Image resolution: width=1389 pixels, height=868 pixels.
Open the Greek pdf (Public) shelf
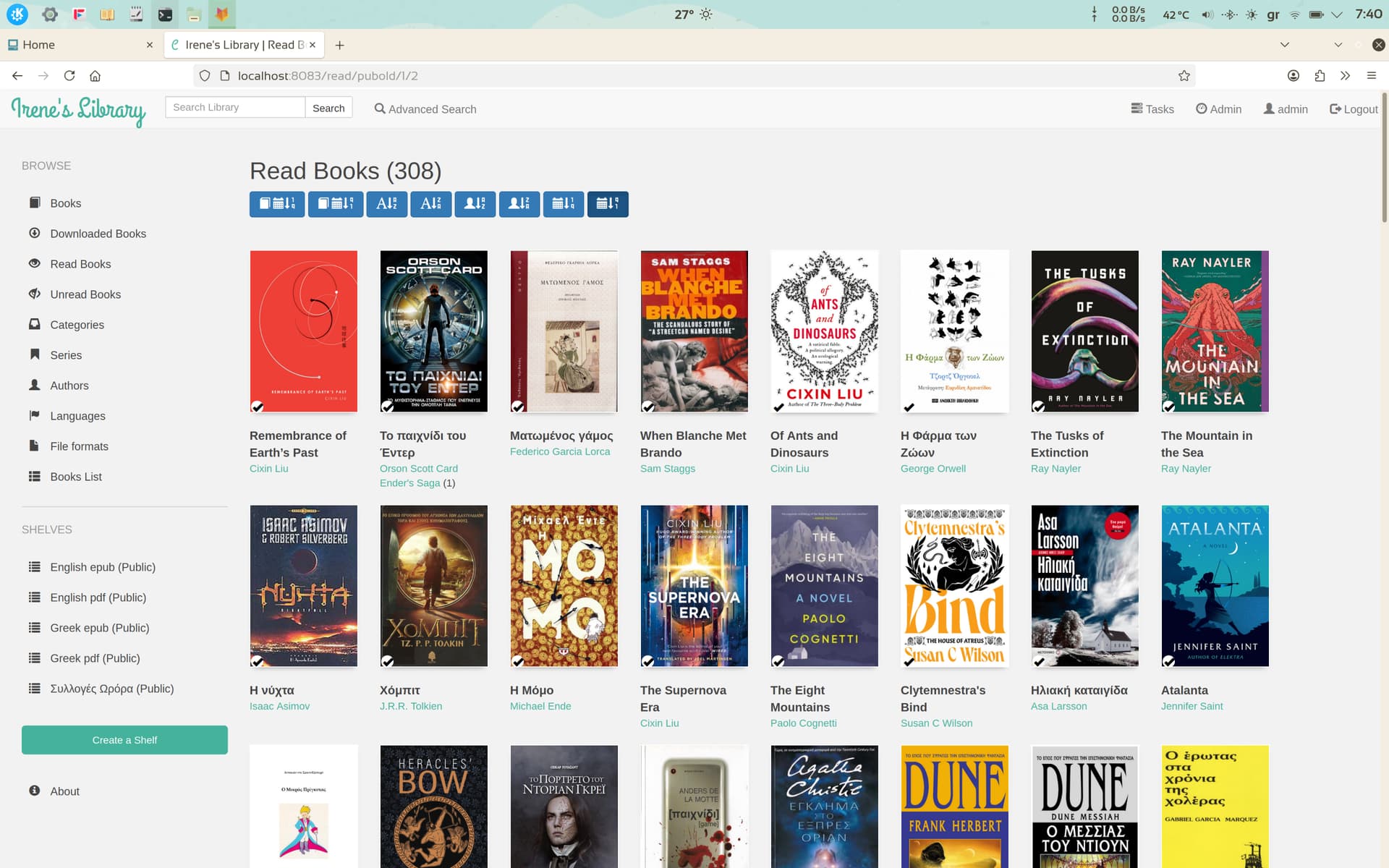click(x=95, y=658)
